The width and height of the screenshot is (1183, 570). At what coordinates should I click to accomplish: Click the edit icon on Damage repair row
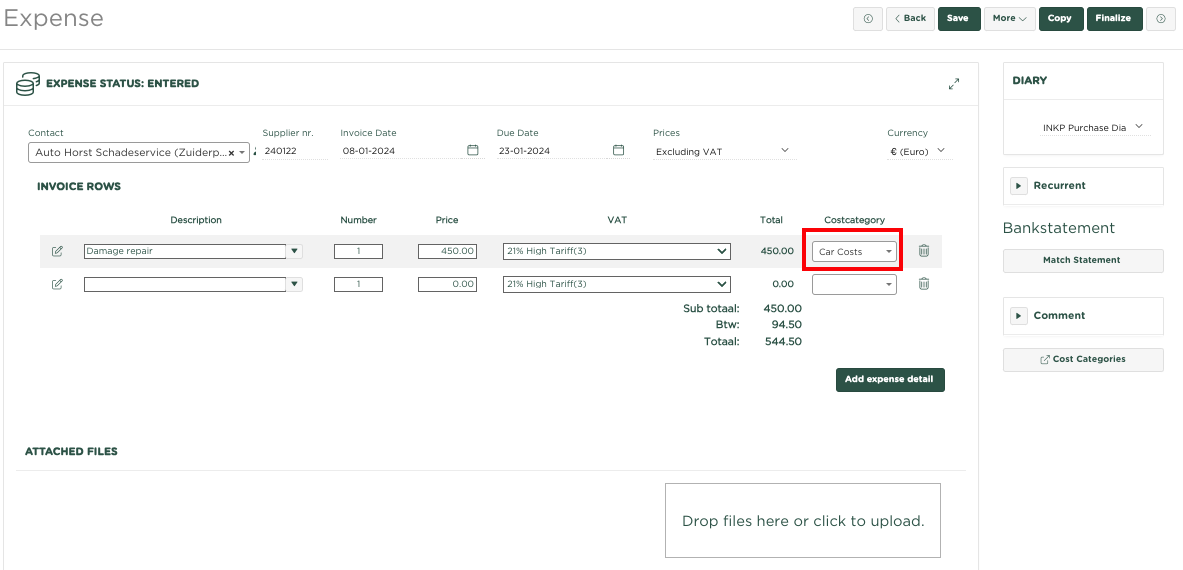(57, 251)
